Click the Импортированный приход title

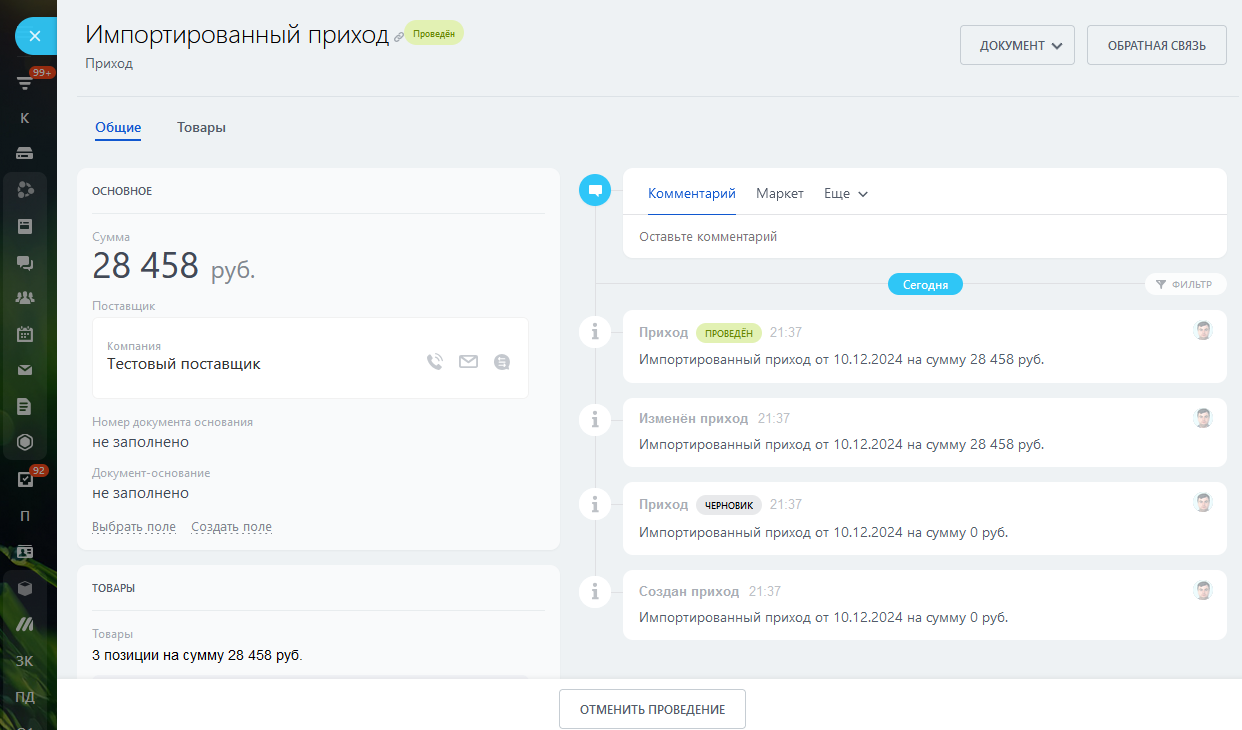point(237,34)
